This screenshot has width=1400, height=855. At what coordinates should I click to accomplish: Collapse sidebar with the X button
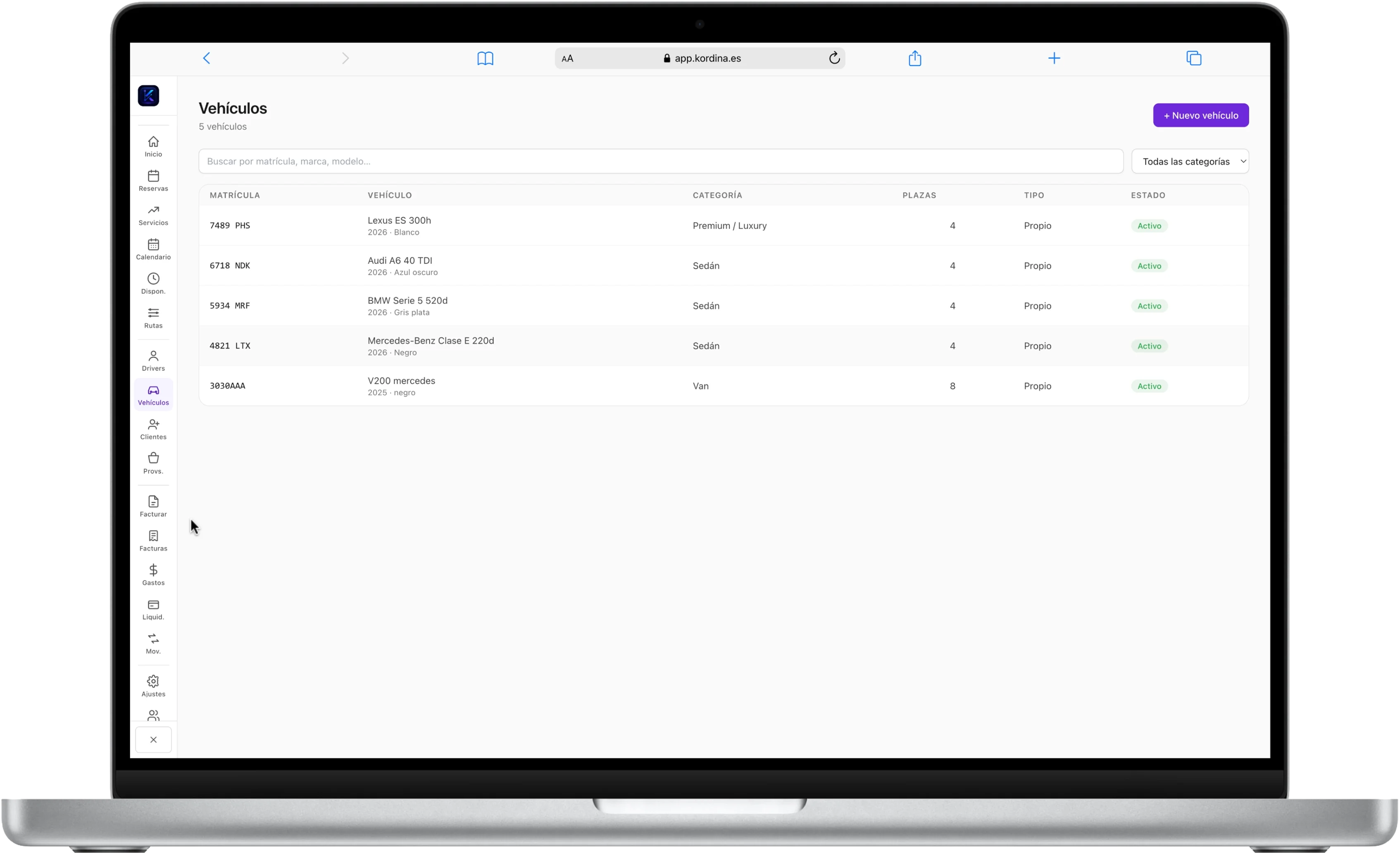point(153,740)
